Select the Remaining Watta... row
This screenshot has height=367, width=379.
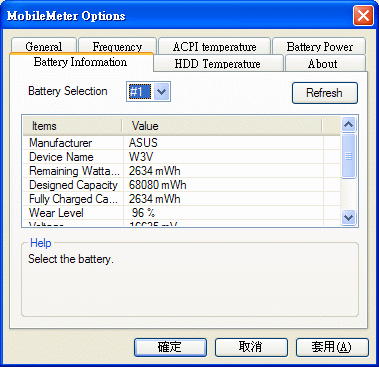click(x=182, y=171)
